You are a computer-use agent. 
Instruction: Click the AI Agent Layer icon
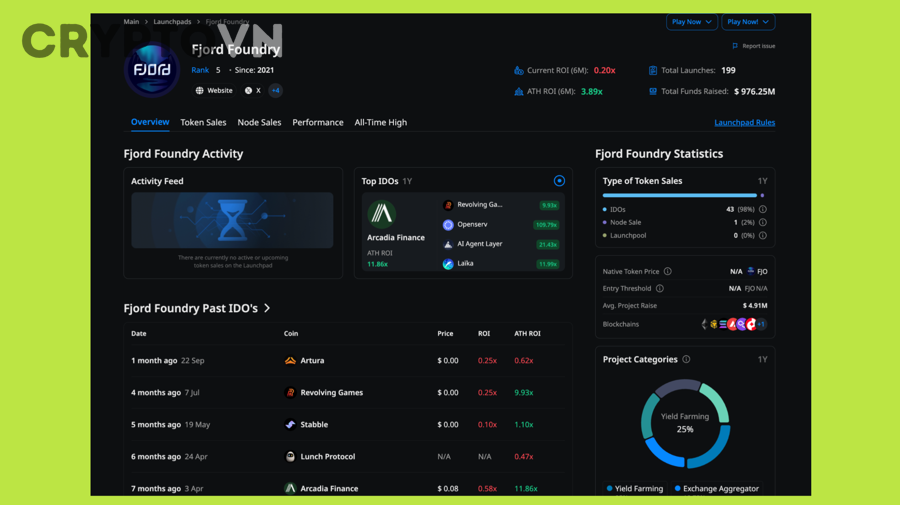click(448, 244)
